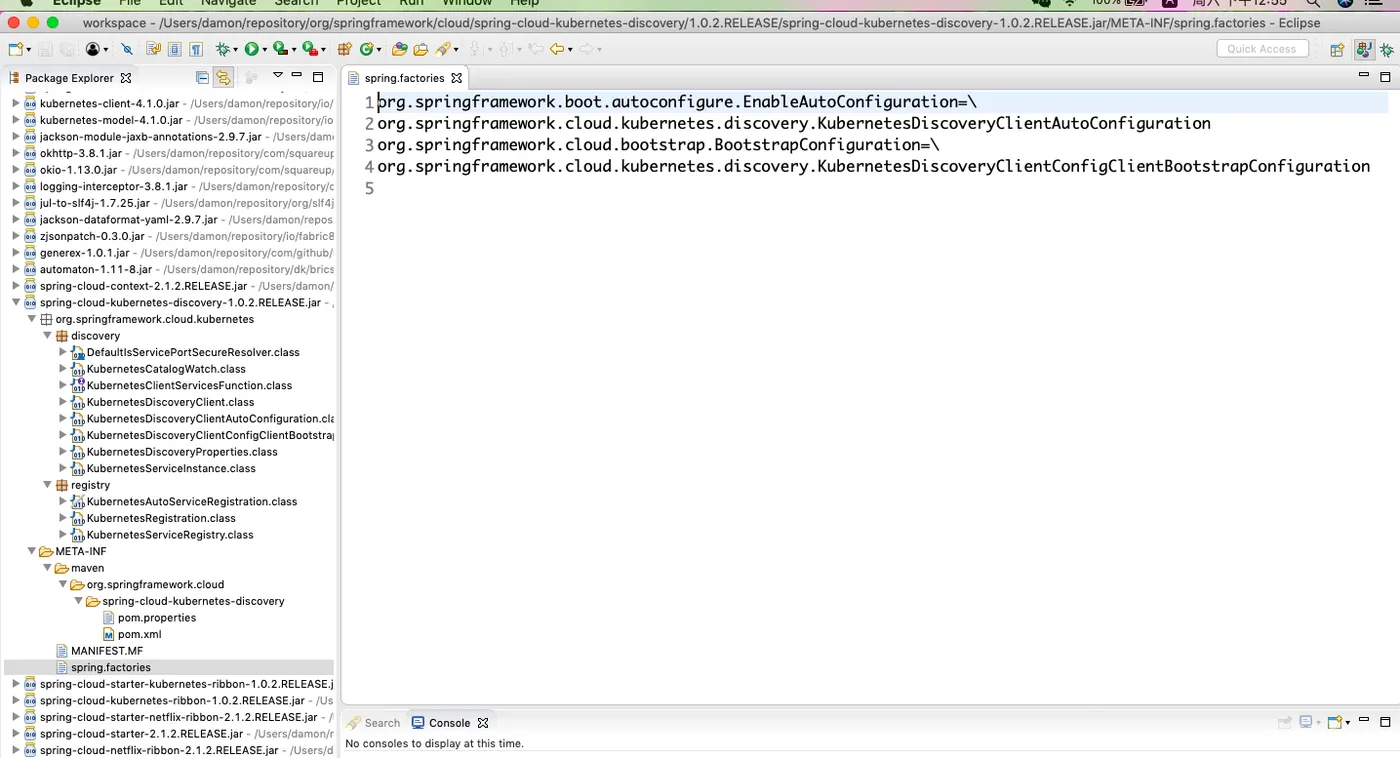Click the Open Console icon

1335,722
